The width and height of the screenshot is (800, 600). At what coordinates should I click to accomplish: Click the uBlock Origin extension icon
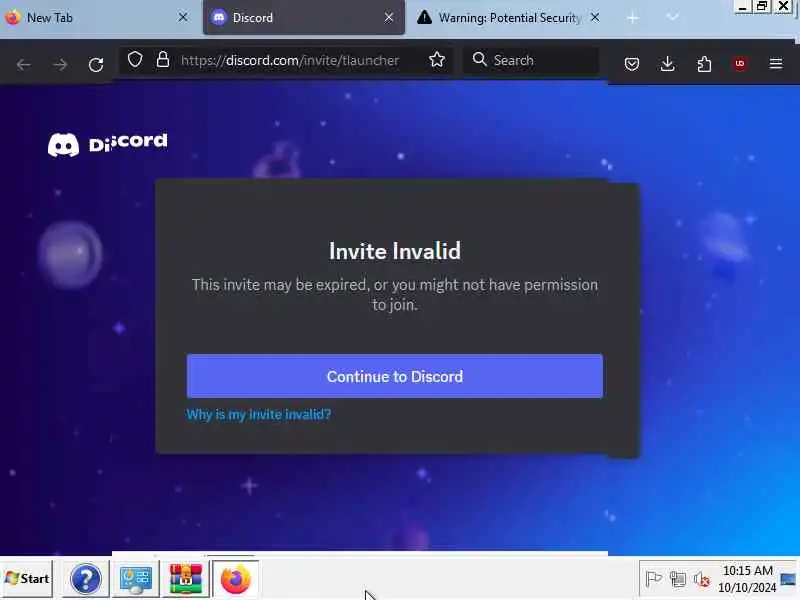(740, 64)
